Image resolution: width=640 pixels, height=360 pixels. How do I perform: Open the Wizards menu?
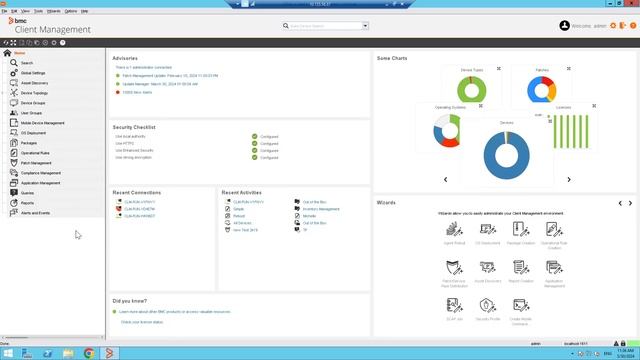(x=53, y=11)
